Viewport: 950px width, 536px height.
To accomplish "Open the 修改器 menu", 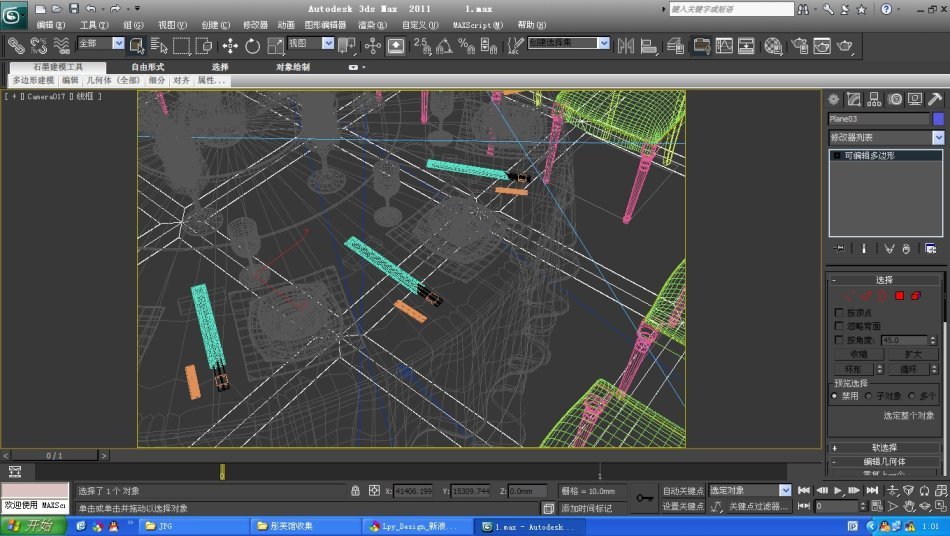I will (x=255, y=25).
